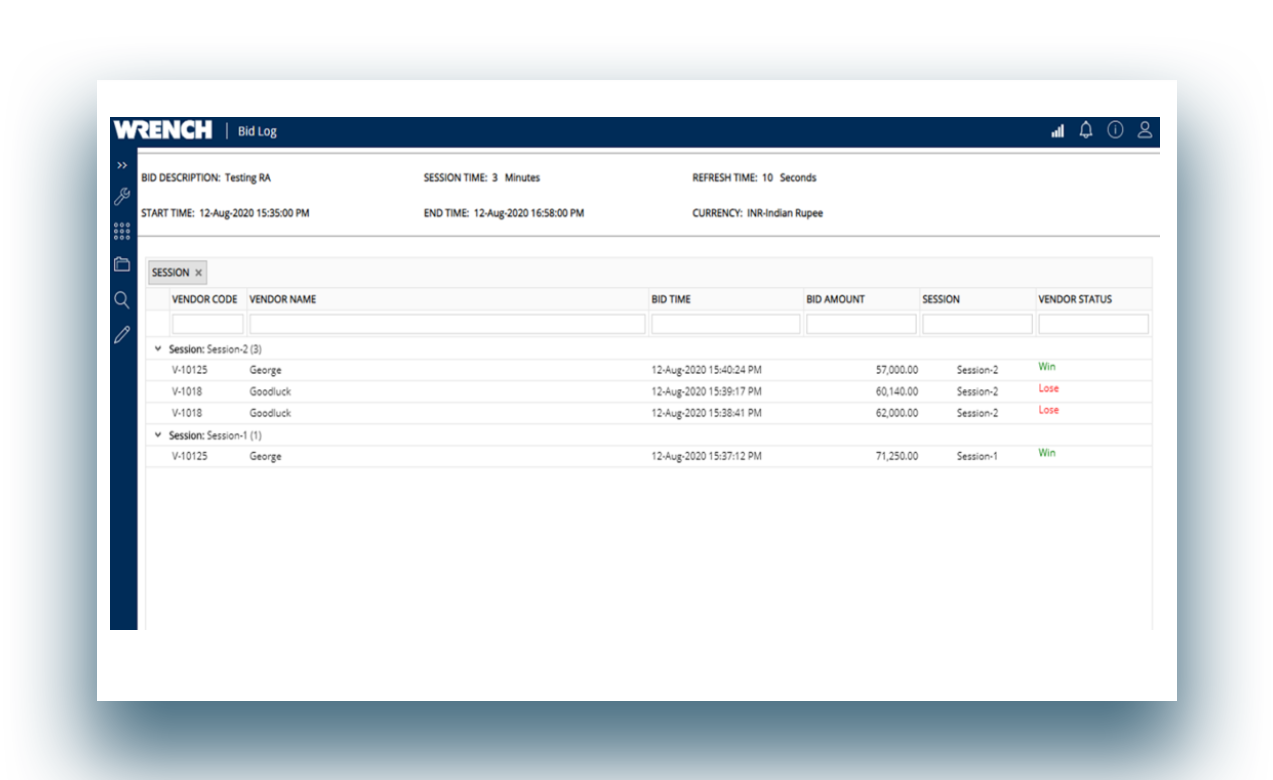Screen dimensions: 1273x780
Task: Sort by BID TIME column header
Action: (671, 299)
